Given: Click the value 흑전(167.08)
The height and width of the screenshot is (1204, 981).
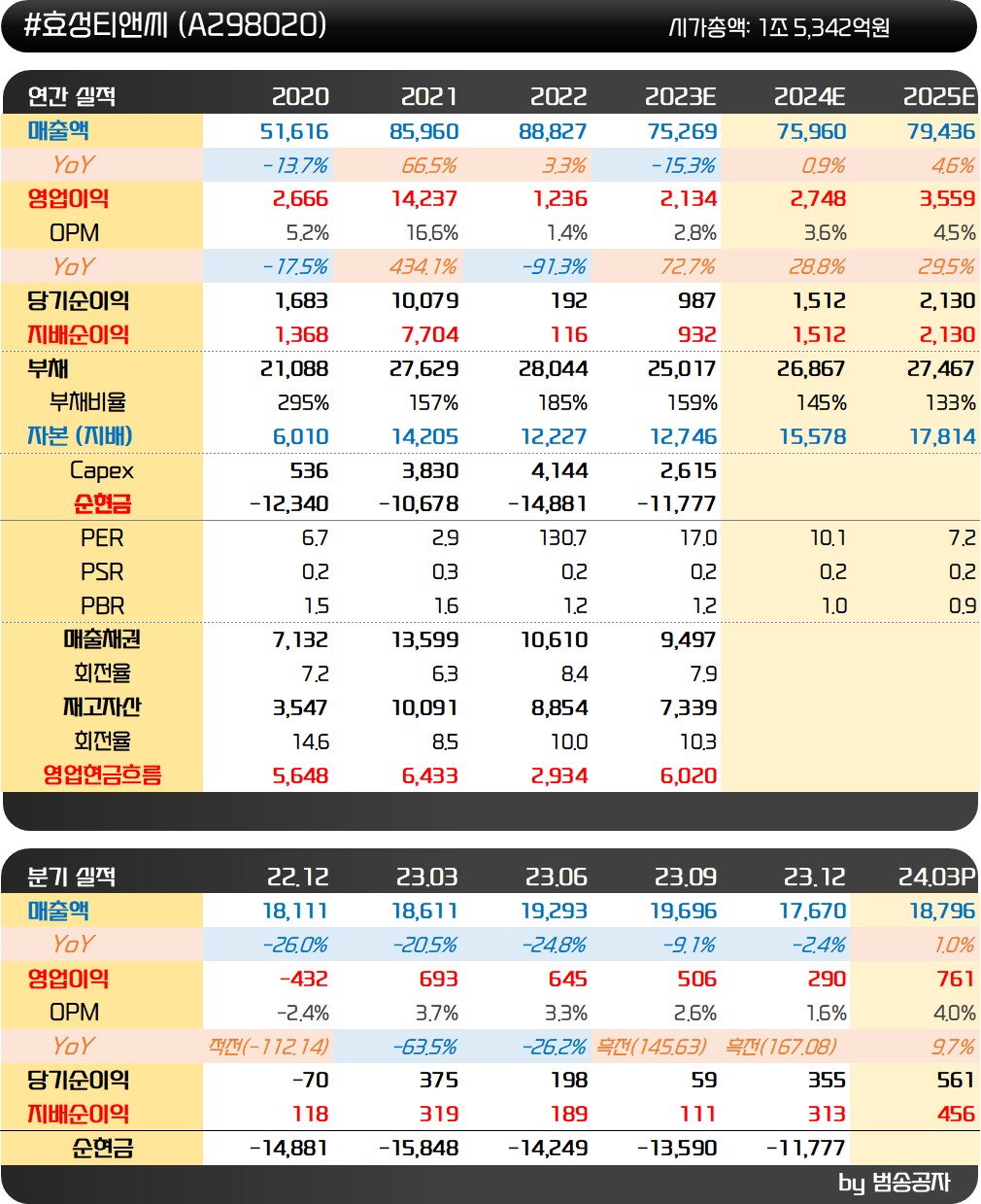Looking at the screenshot, I should coord(781,1048).
